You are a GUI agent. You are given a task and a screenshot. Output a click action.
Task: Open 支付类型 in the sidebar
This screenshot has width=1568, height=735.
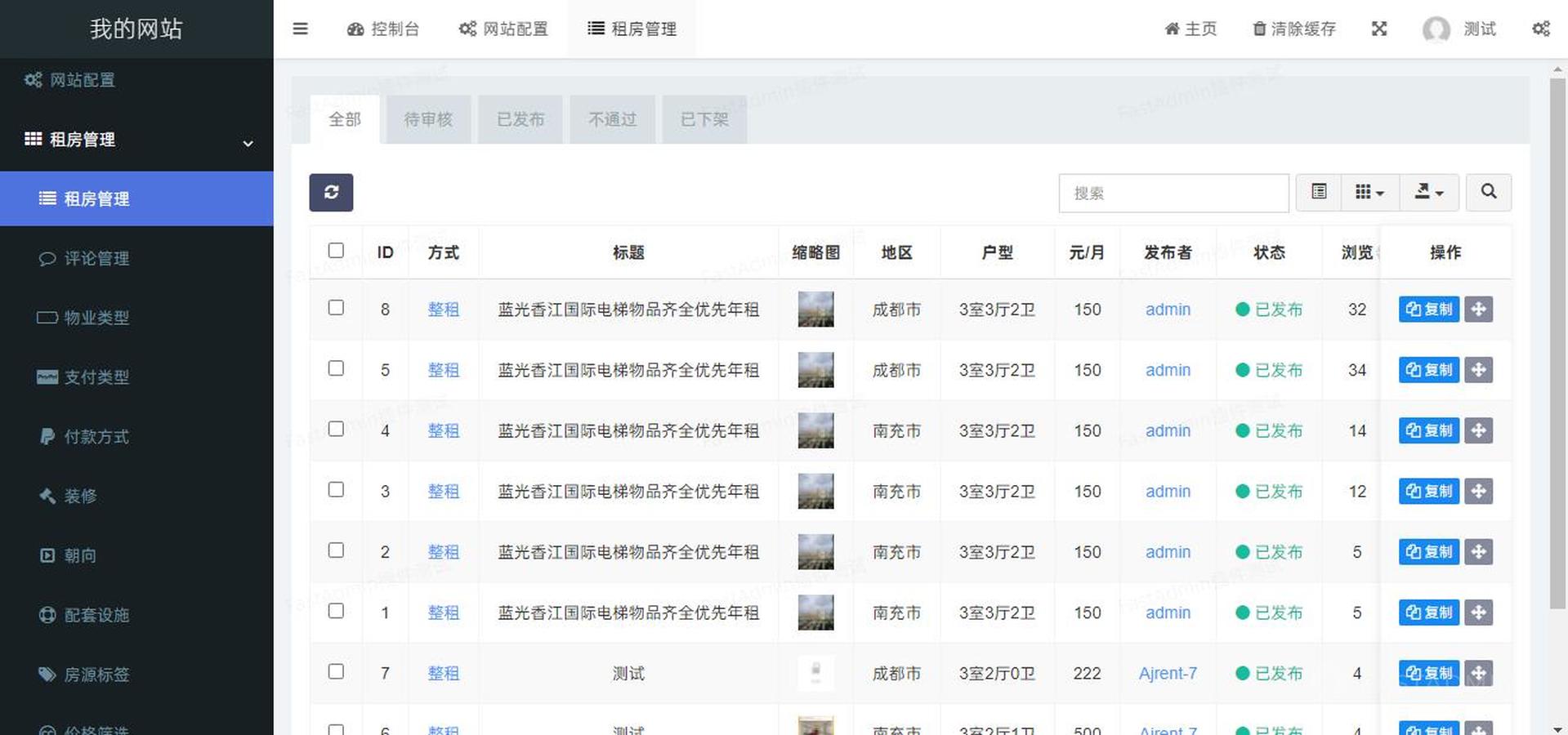pyautogui.click(x=136, y=377)
